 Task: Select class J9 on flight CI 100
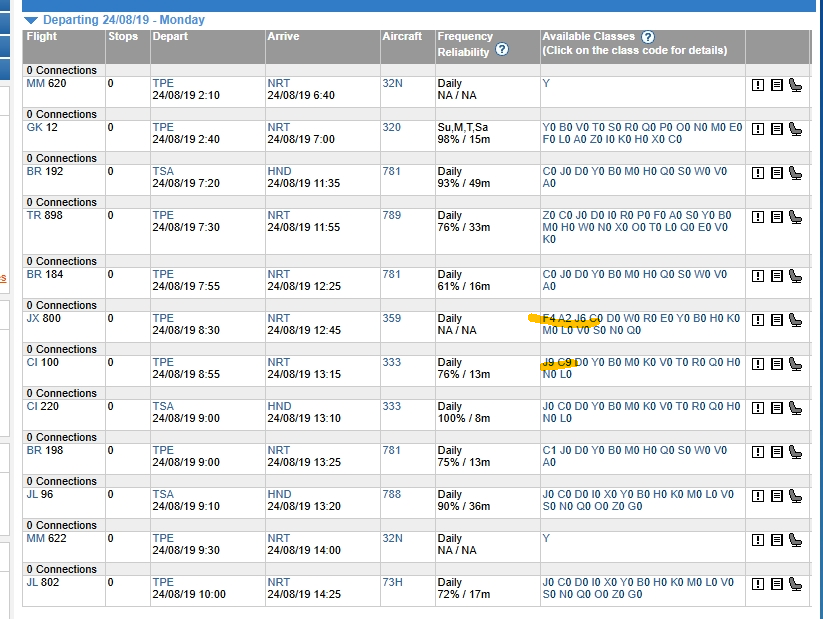click(x=548, y=362)
